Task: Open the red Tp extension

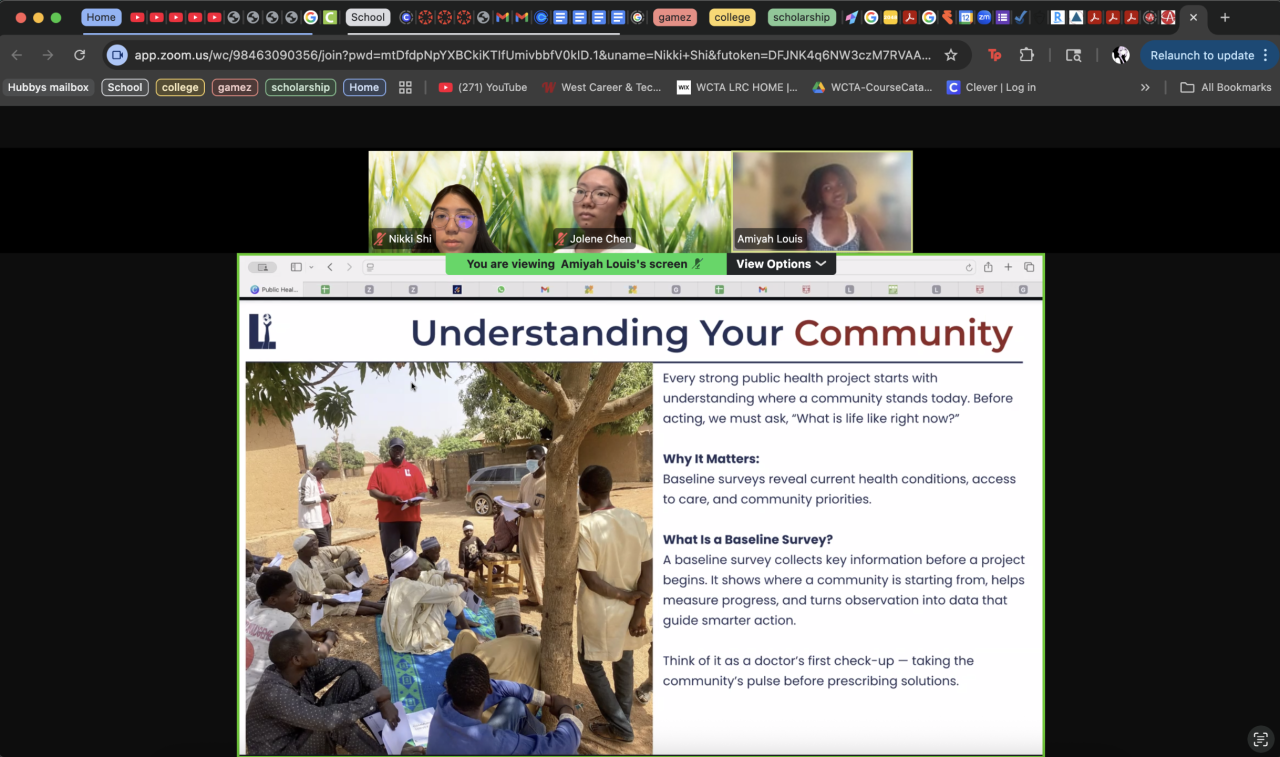Action: point(994,55)
